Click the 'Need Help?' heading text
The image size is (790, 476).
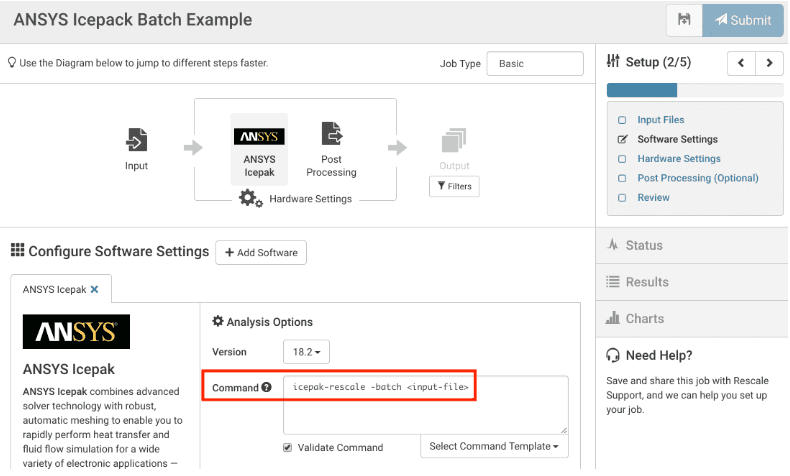pos(659,356)
